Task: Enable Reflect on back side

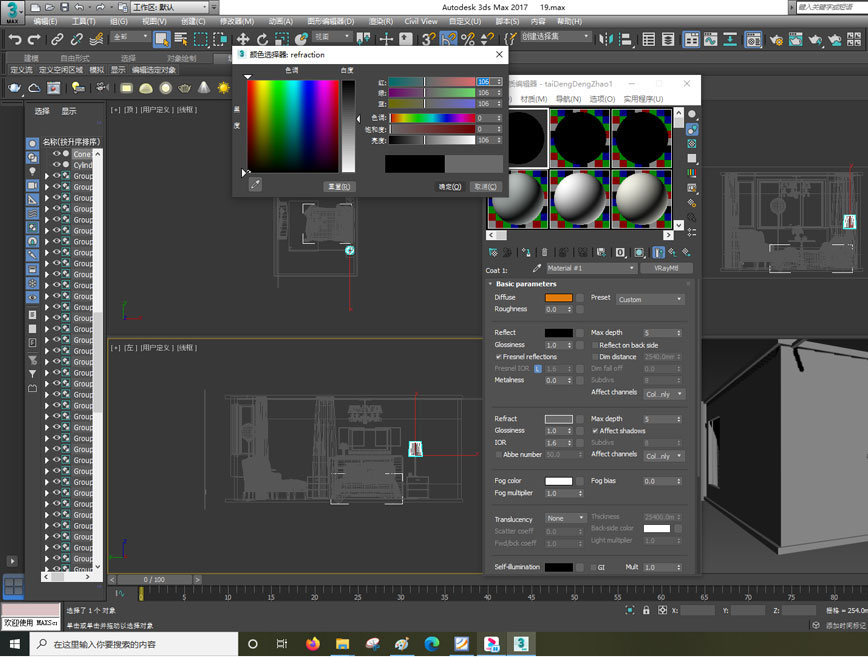Action: tap(595, 345)
